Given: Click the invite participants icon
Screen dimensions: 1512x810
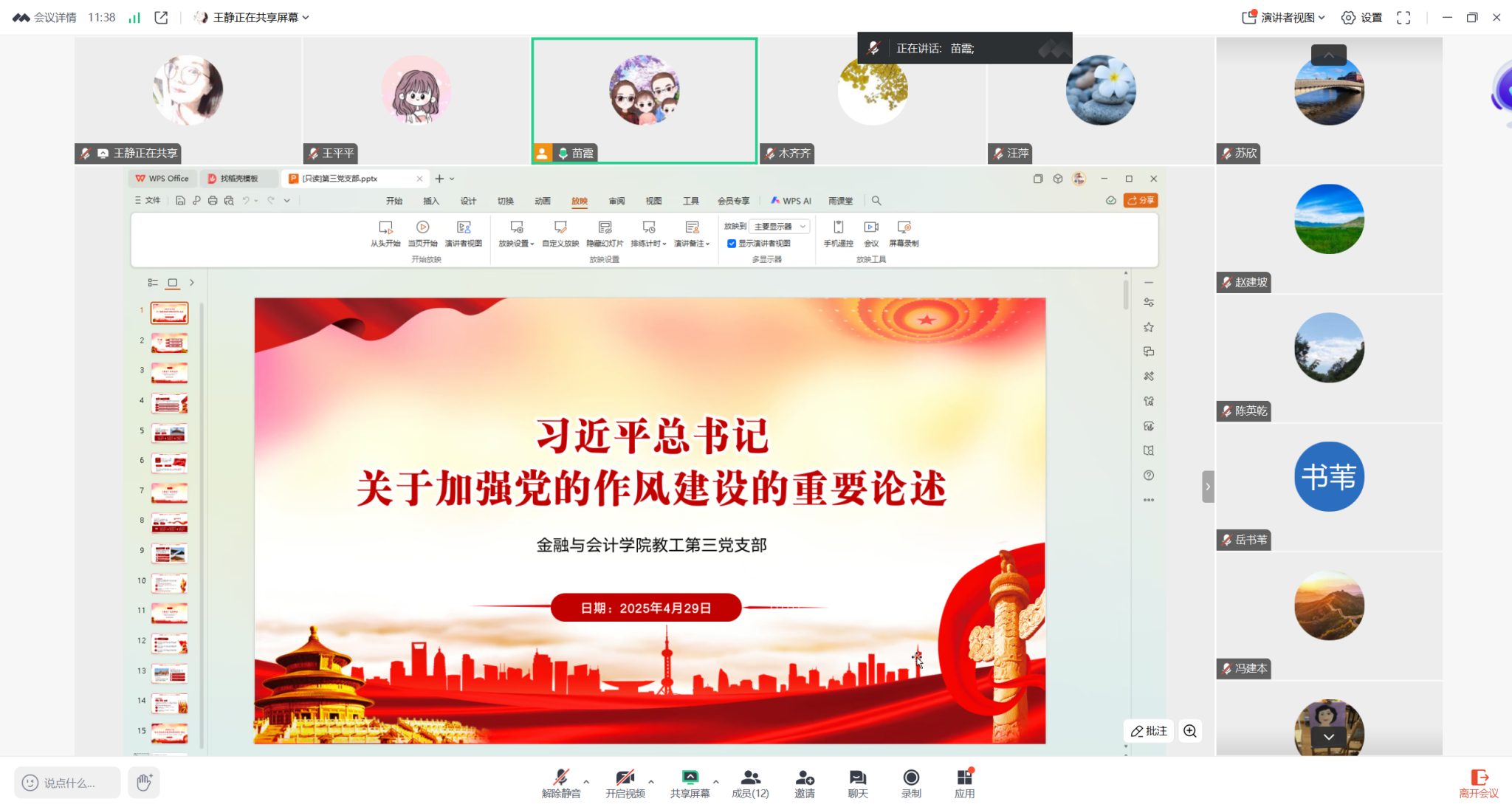Looking at the screenshot, I should click(804, 778).
